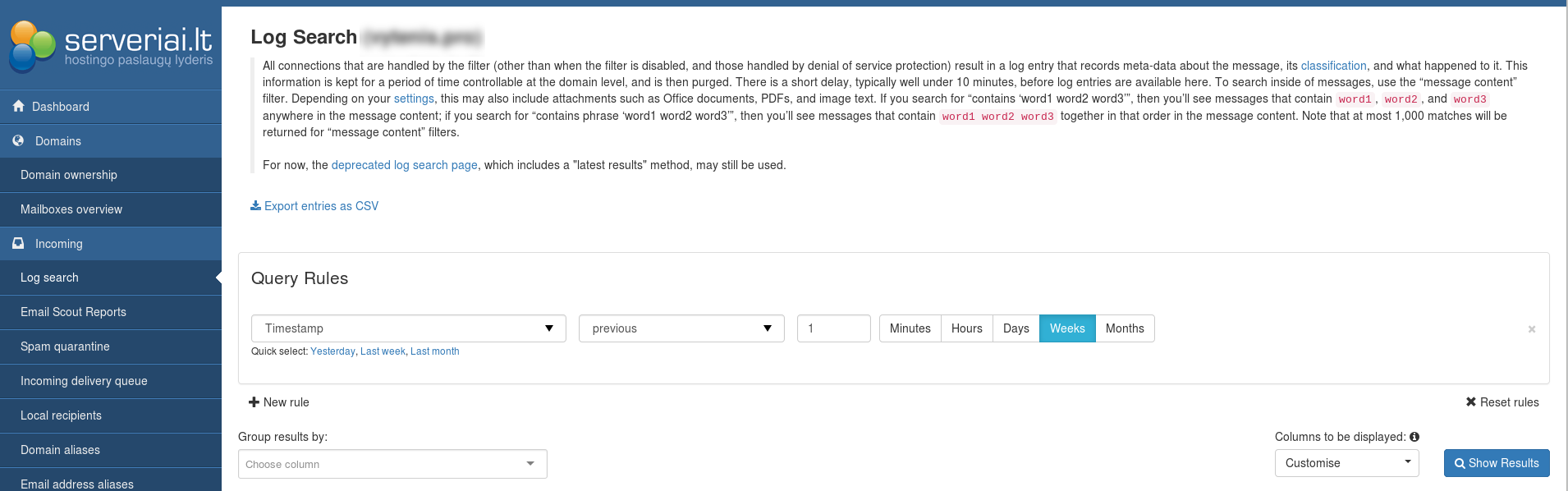The image size is (1568, 491).
Task: Click the serveriai.lt logo
Action: click(111, 45)
